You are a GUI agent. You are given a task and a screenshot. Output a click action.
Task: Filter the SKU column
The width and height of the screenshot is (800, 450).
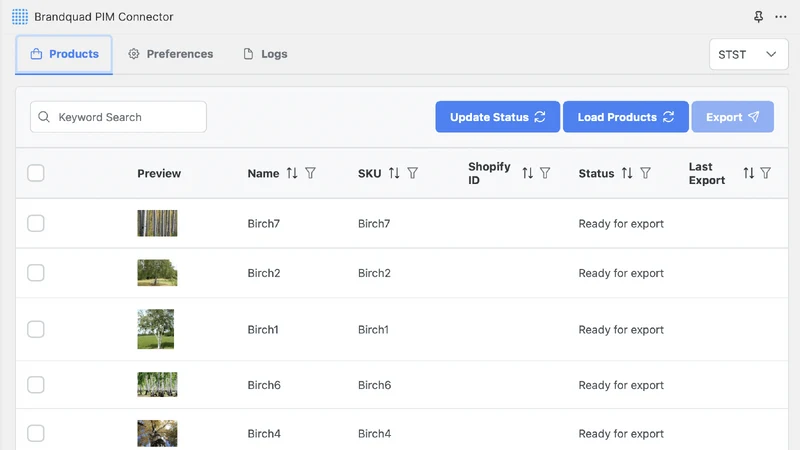413,173
